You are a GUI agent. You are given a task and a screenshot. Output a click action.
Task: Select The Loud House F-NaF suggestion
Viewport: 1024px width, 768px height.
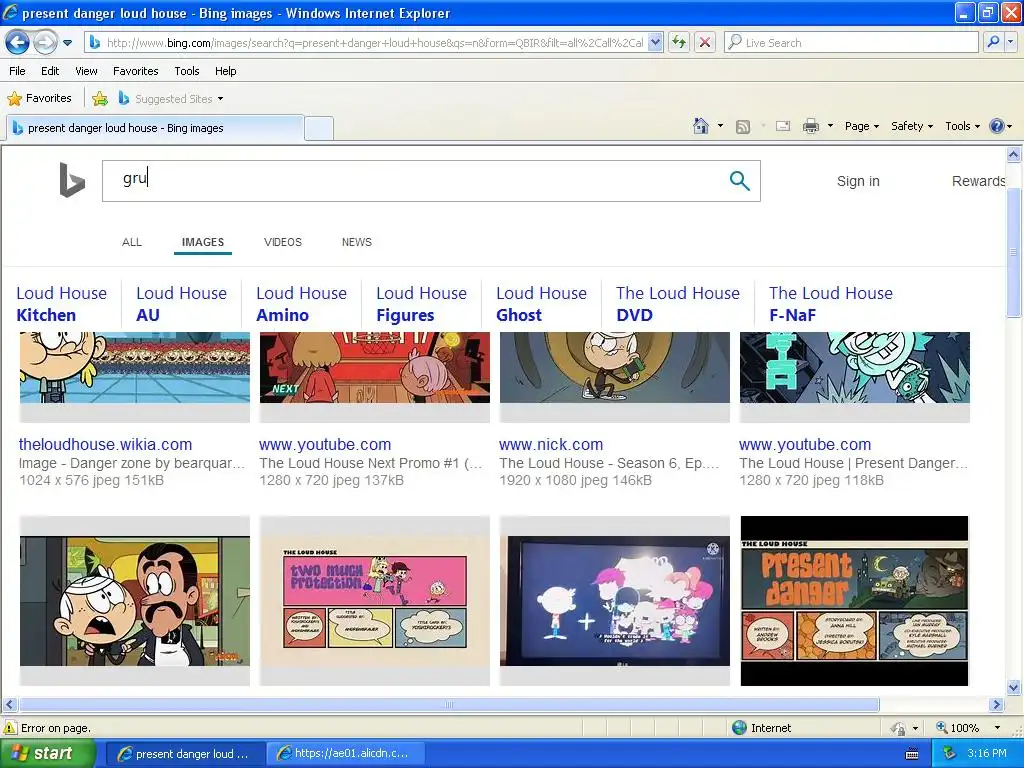coord(830,304)
